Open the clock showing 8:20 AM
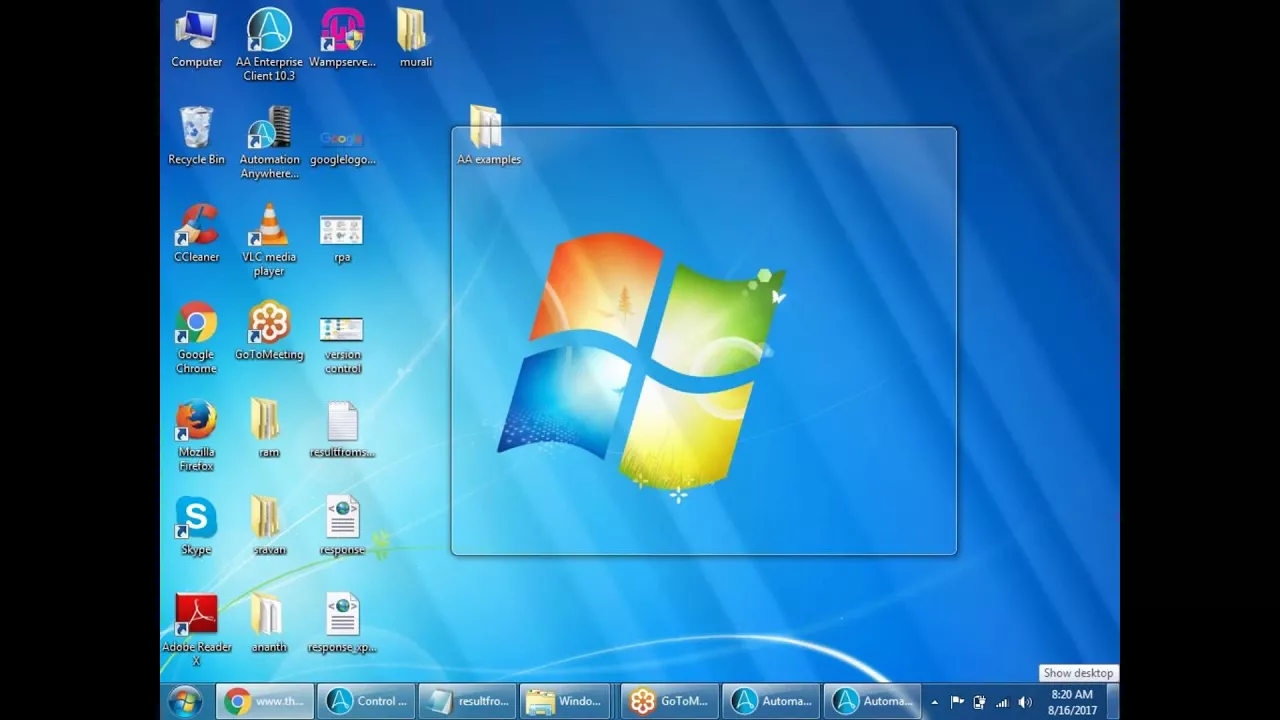This screenshot has height=720, width=1280. click(1072, 702)
